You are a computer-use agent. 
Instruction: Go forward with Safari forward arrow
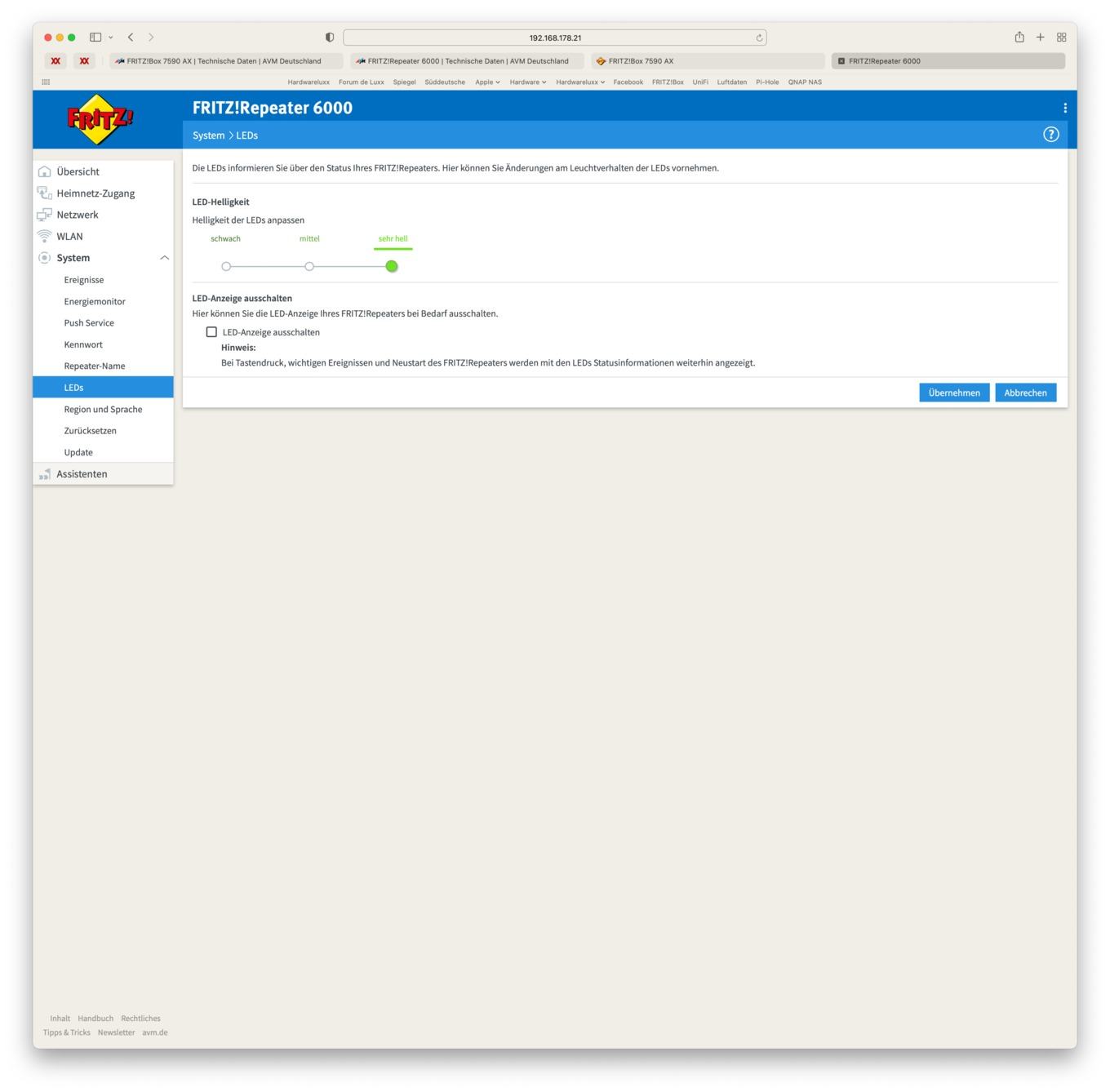(151, 38)
